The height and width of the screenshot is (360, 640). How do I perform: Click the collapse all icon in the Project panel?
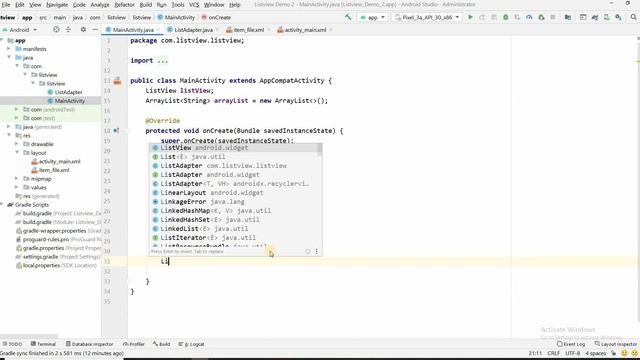[x=68, y=29]
